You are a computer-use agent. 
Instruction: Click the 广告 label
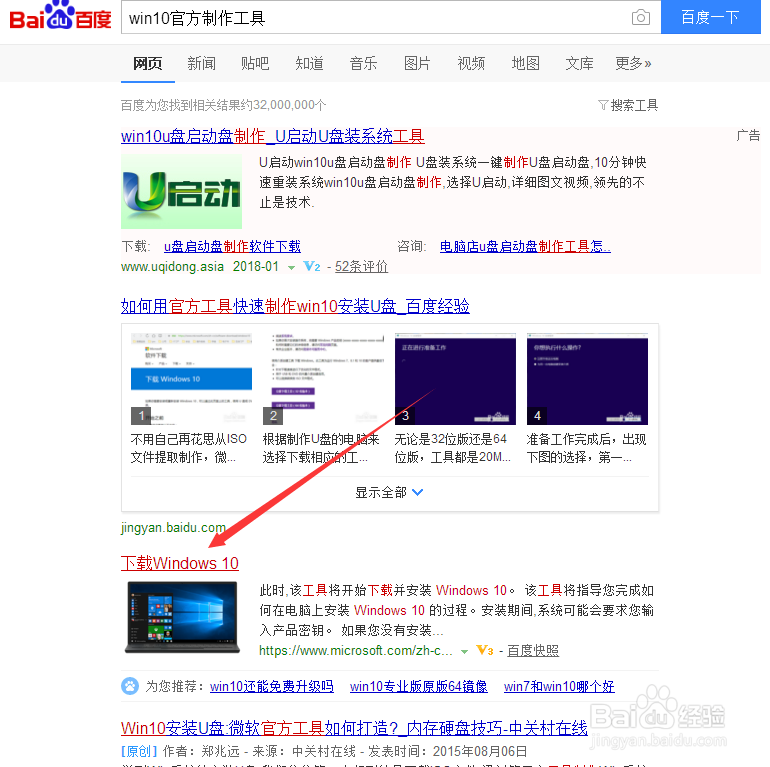click(748, 136)
